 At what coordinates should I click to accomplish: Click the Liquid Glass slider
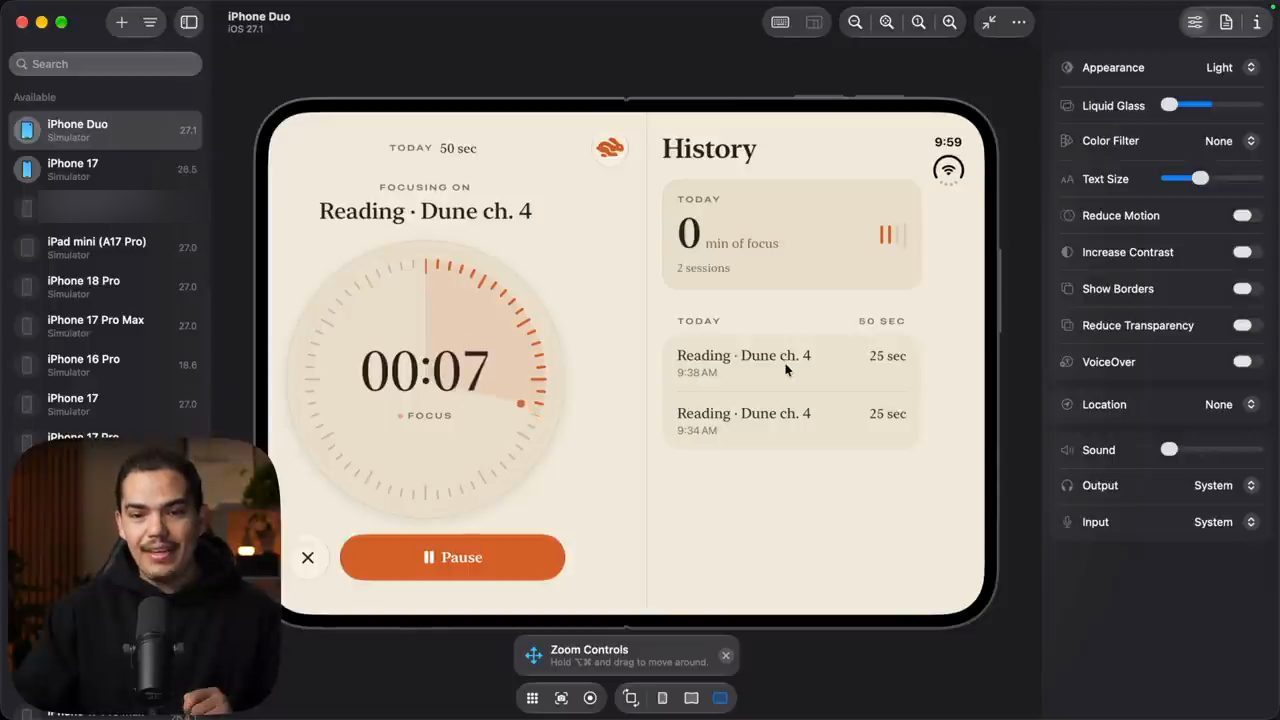[1211, 105]
